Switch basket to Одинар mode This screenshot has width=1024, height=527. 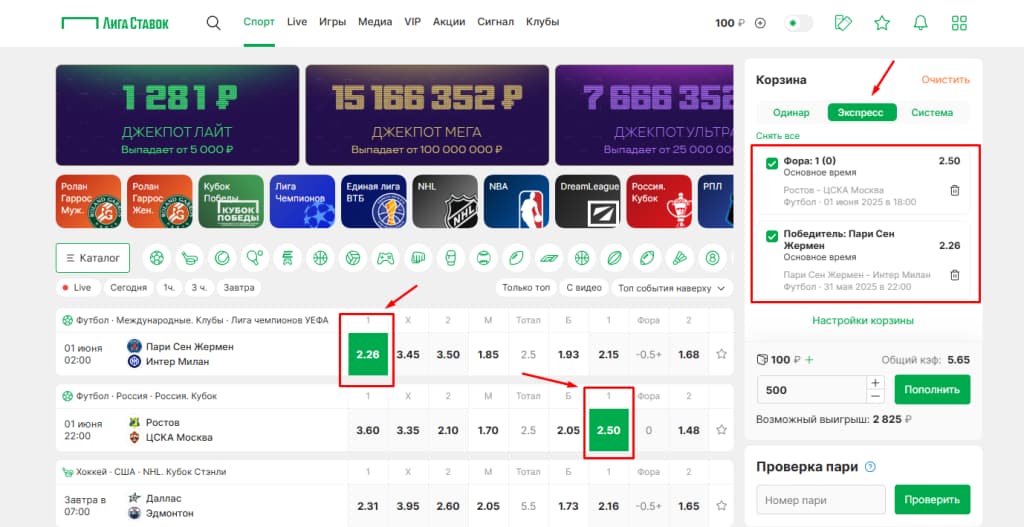coord(791,112)
